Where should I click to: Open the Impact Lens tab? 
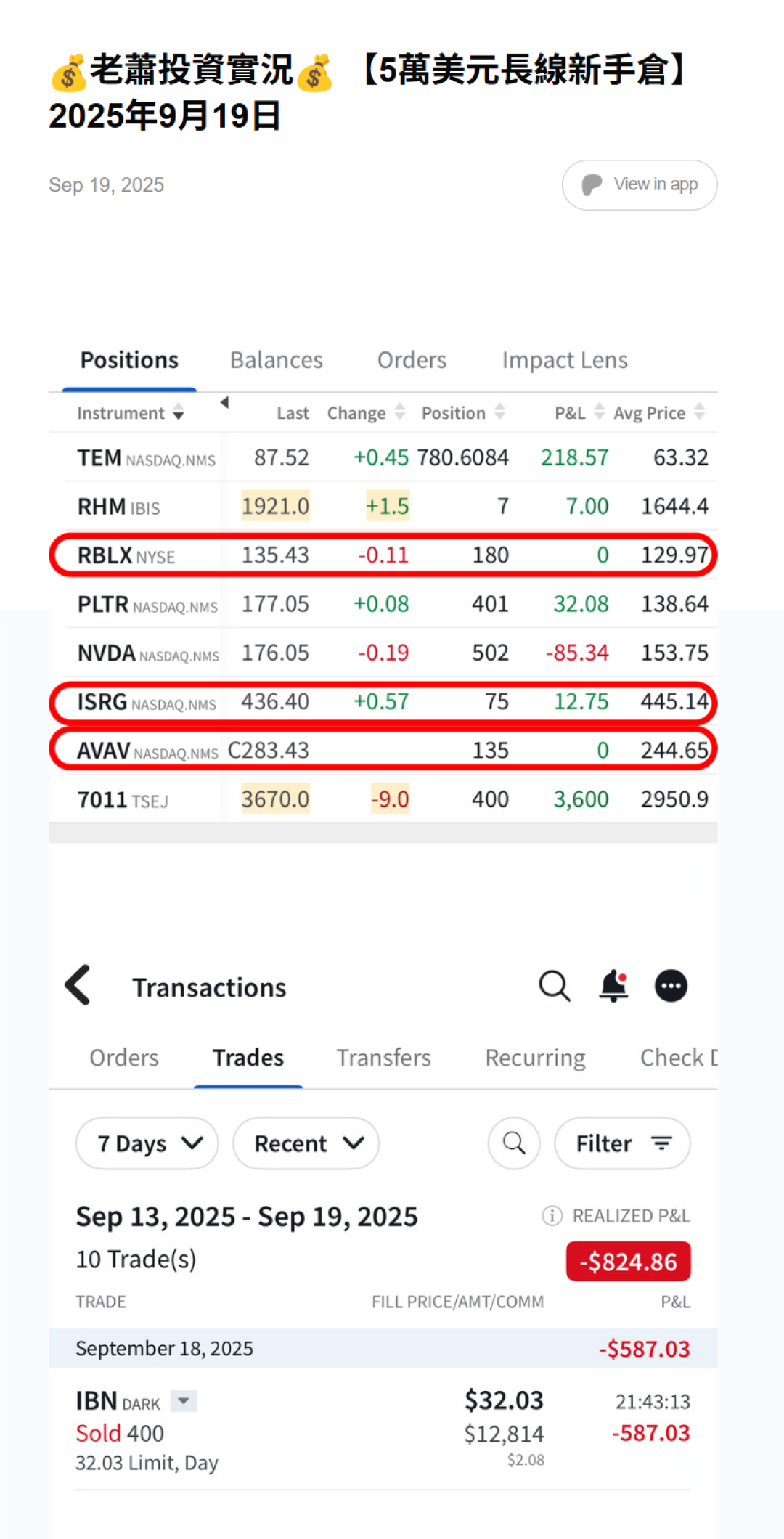point(565,360)
